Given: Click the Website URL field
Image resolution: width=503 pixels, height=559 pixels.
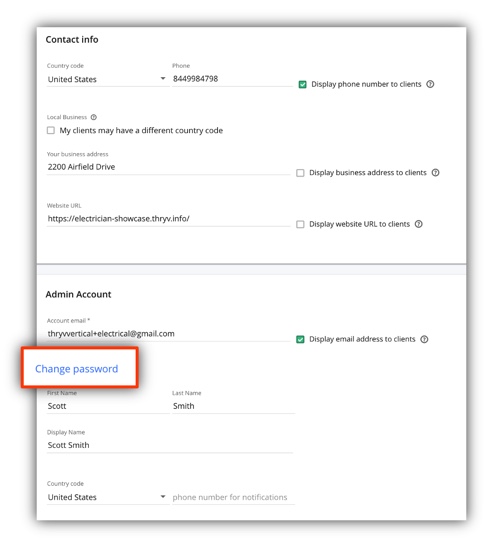Looking at the screenshot, I should pyautogui.click(x=168, y=219).
